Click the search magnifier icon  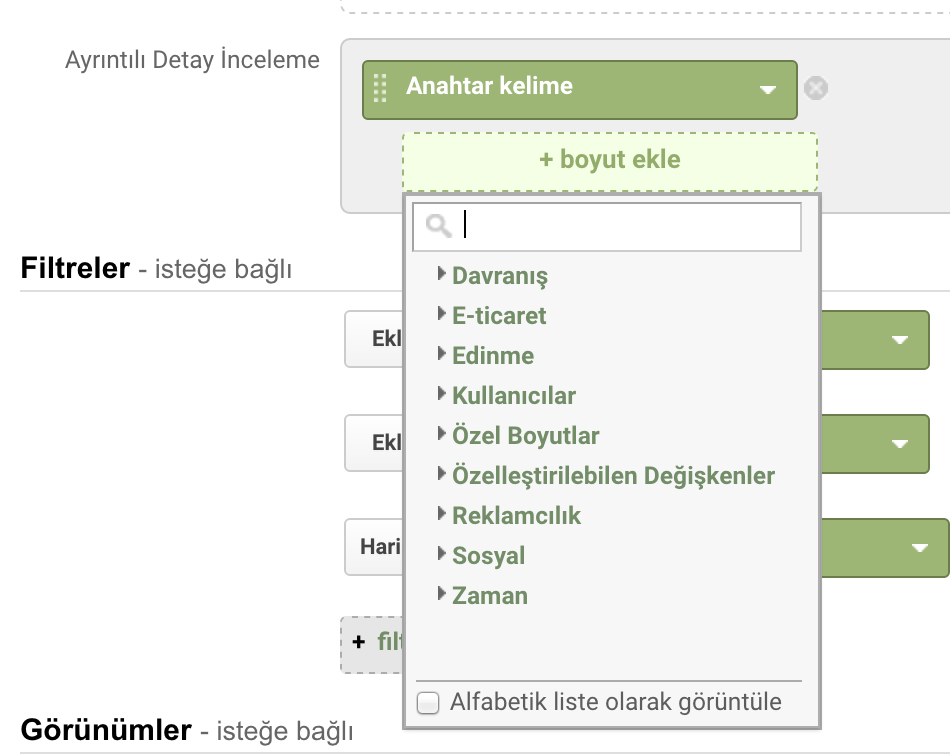click(x=438, y=227)
